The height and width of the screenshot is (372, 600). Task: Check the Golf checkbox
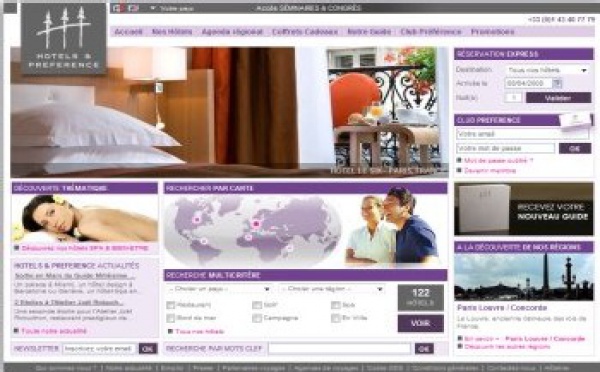(x=257, y=305)
